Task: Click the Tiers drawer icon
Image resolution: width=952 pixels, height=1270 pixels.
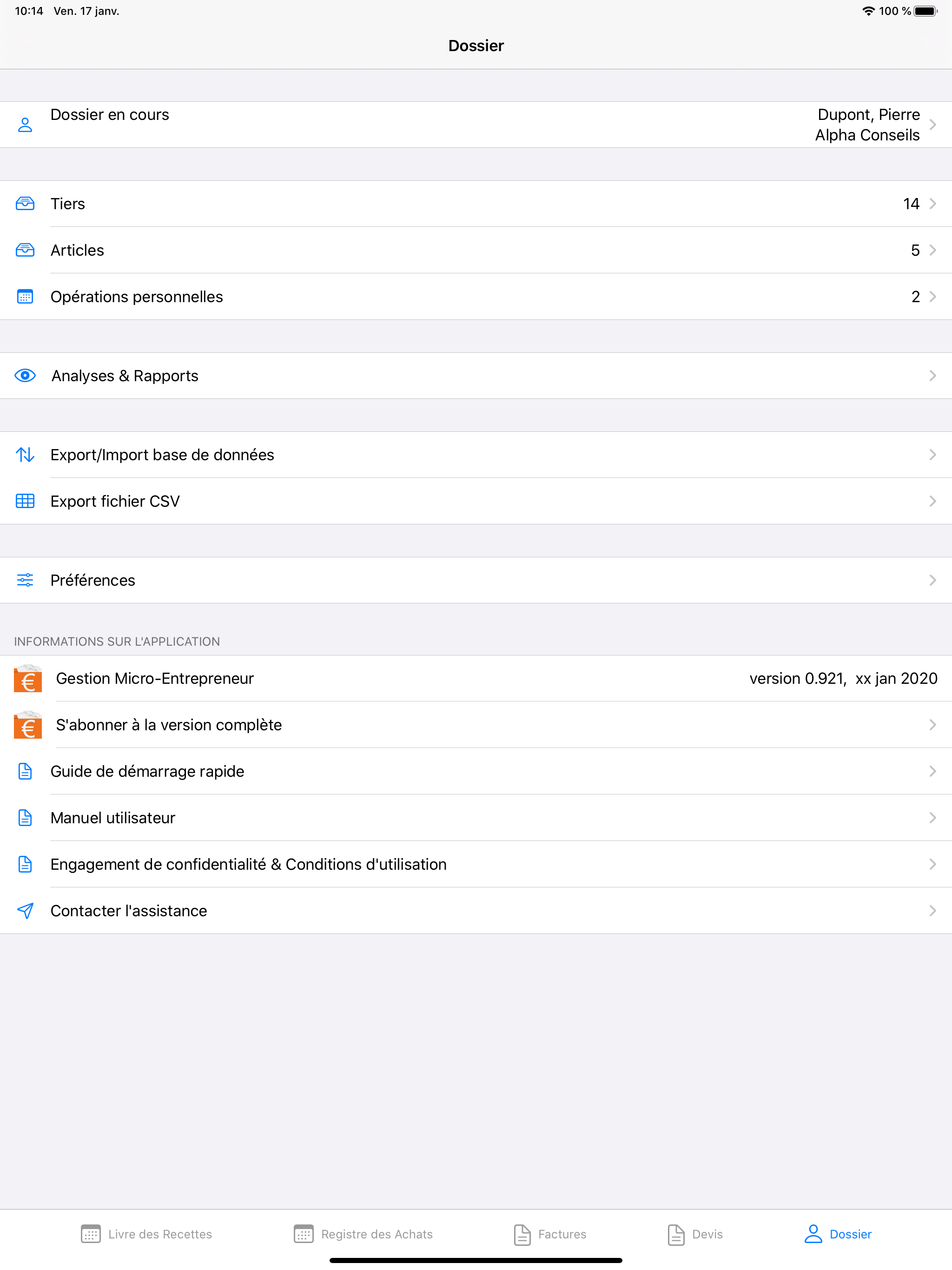Action: click(x=25, y=203)
